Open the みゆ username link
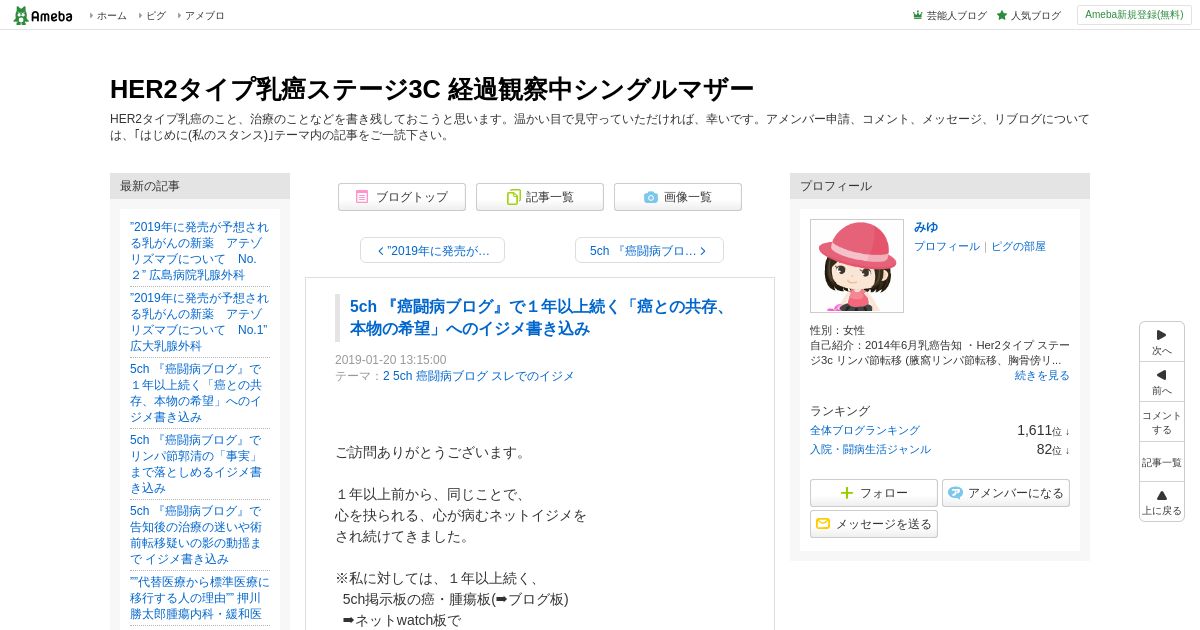The width and height of the screenshot is (1200, 630). (926, 227)
